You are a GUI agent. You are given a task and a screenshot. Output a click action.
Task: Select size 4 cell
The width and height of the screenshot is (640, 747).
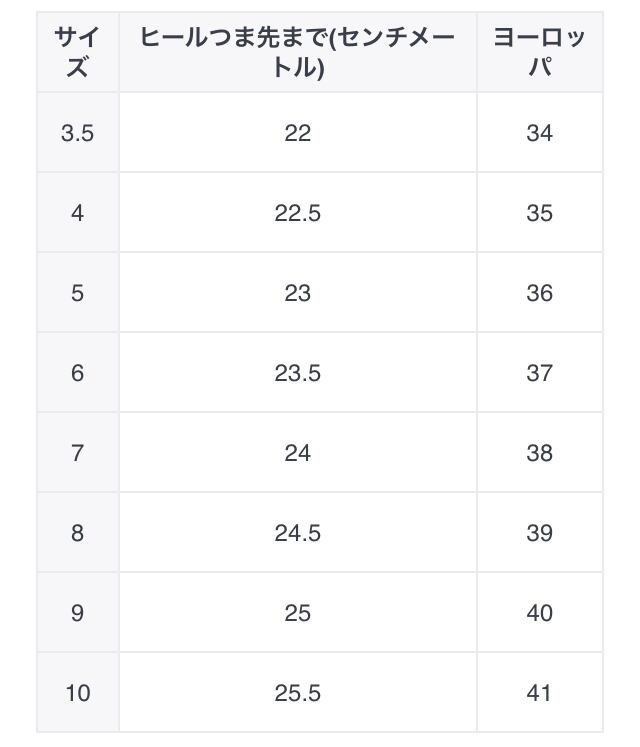[77, 213]
